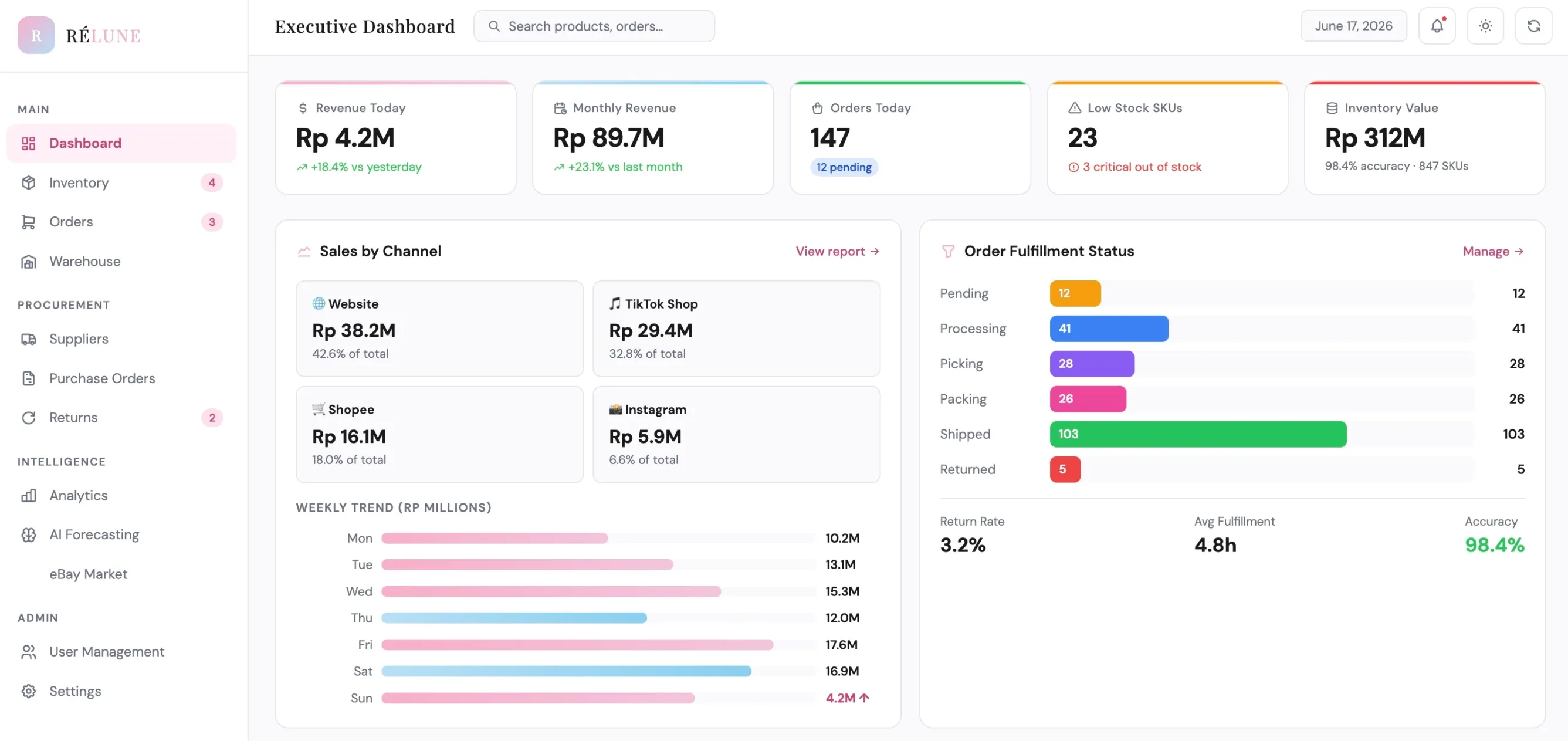Click the AI Forecasting brain icon
This screenshot has height=741, width=1568.
tap(29, 534)
